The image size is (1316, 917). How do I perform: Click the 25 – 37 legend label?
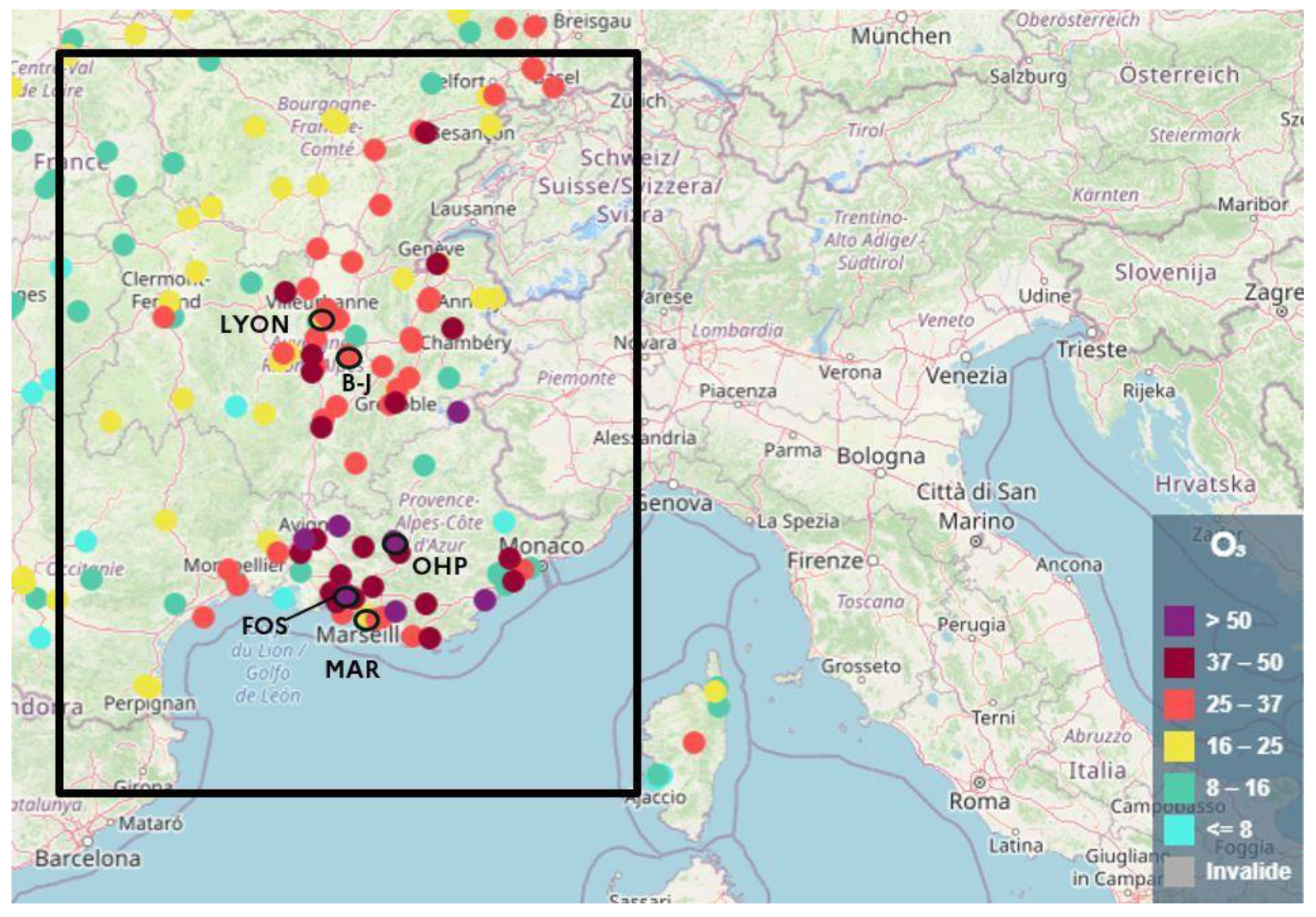tap(1244, 704)
